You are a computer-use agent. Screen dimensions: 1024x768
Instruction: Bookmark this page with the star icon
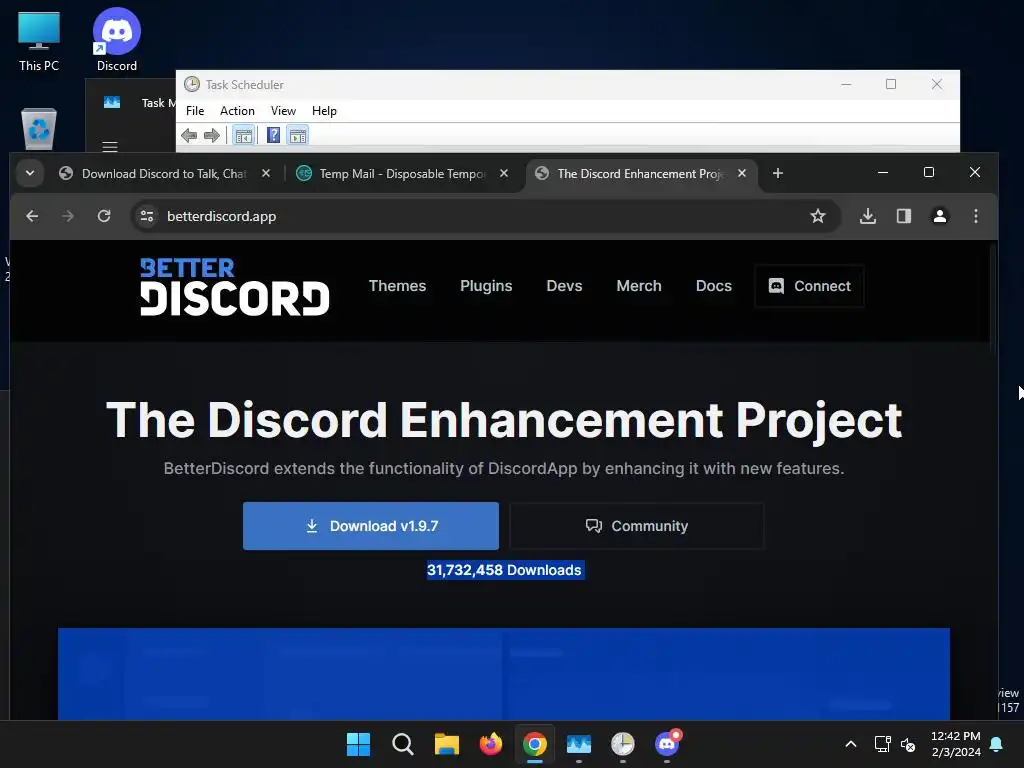[818, 216]
